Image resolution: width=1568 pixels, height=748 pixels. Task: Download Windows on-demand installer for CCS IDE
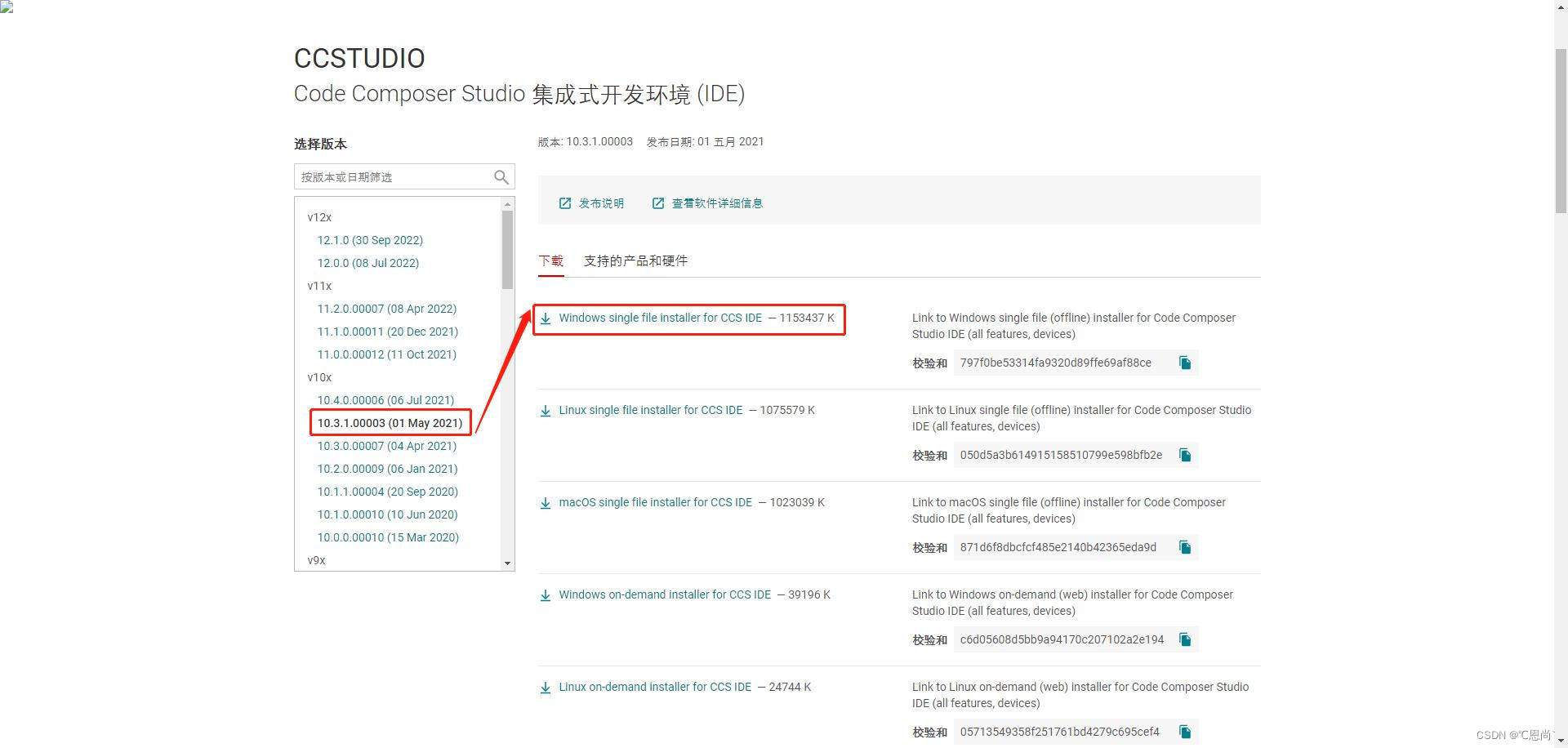[665, 595]
